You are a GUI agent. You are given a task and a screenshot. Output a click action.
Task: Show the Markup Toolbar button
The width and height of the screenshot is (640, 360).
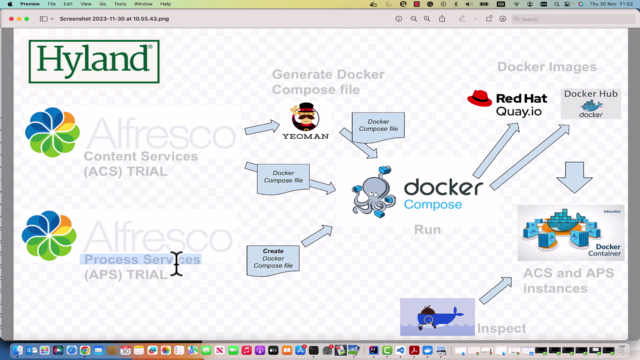click(503, 19)
